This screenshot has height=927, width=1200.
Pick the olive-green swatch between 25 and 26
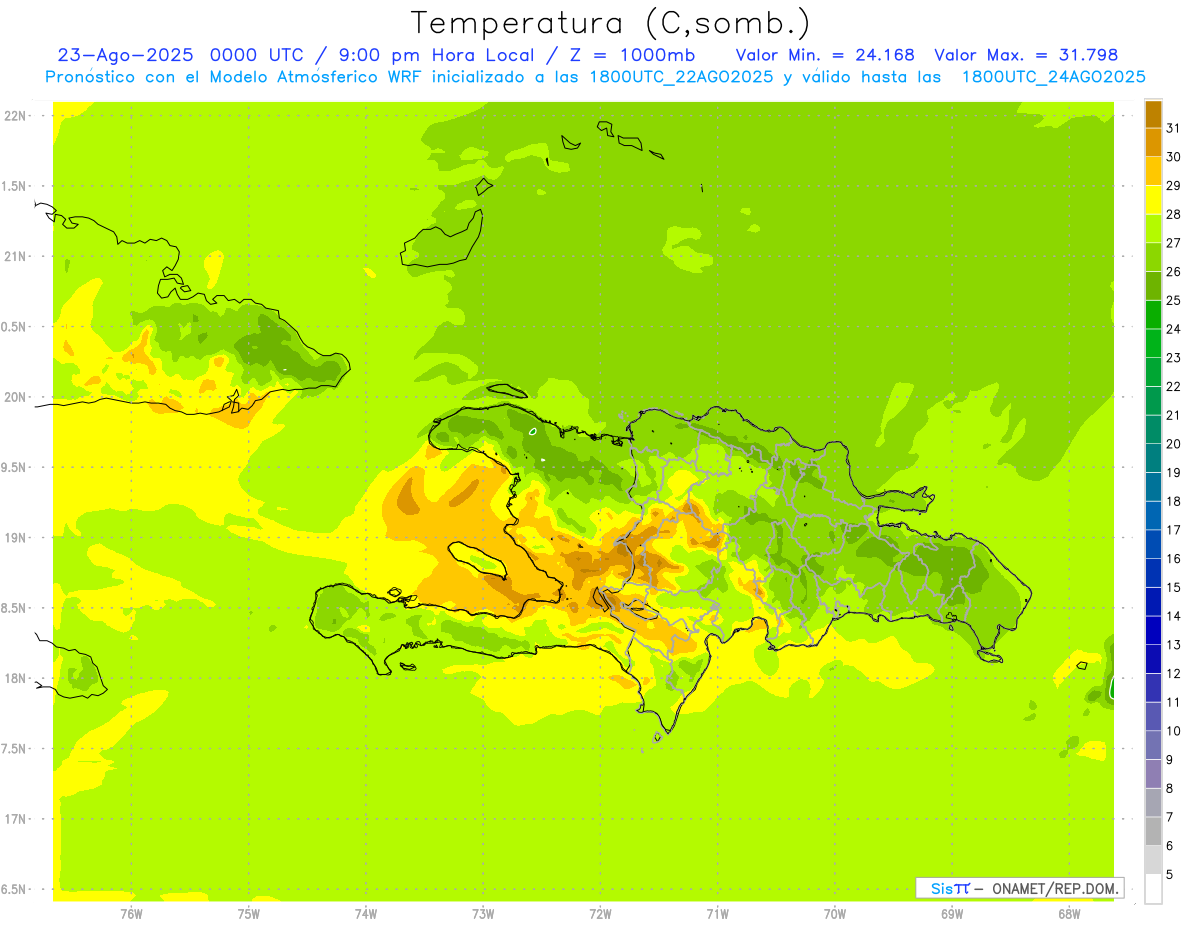1153,286
